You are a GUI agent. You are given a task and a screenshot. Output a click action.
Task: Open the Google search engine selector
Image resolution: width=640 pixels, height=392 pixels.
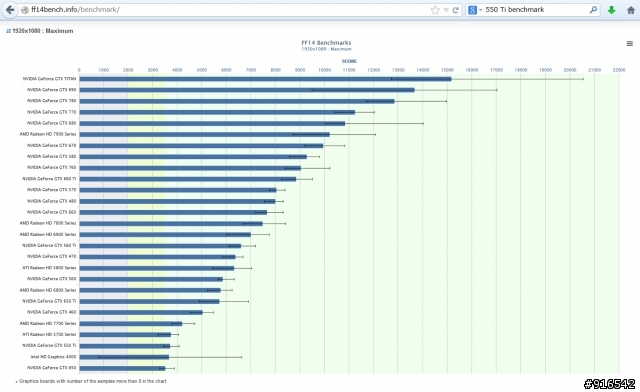[x=475, y=10]
